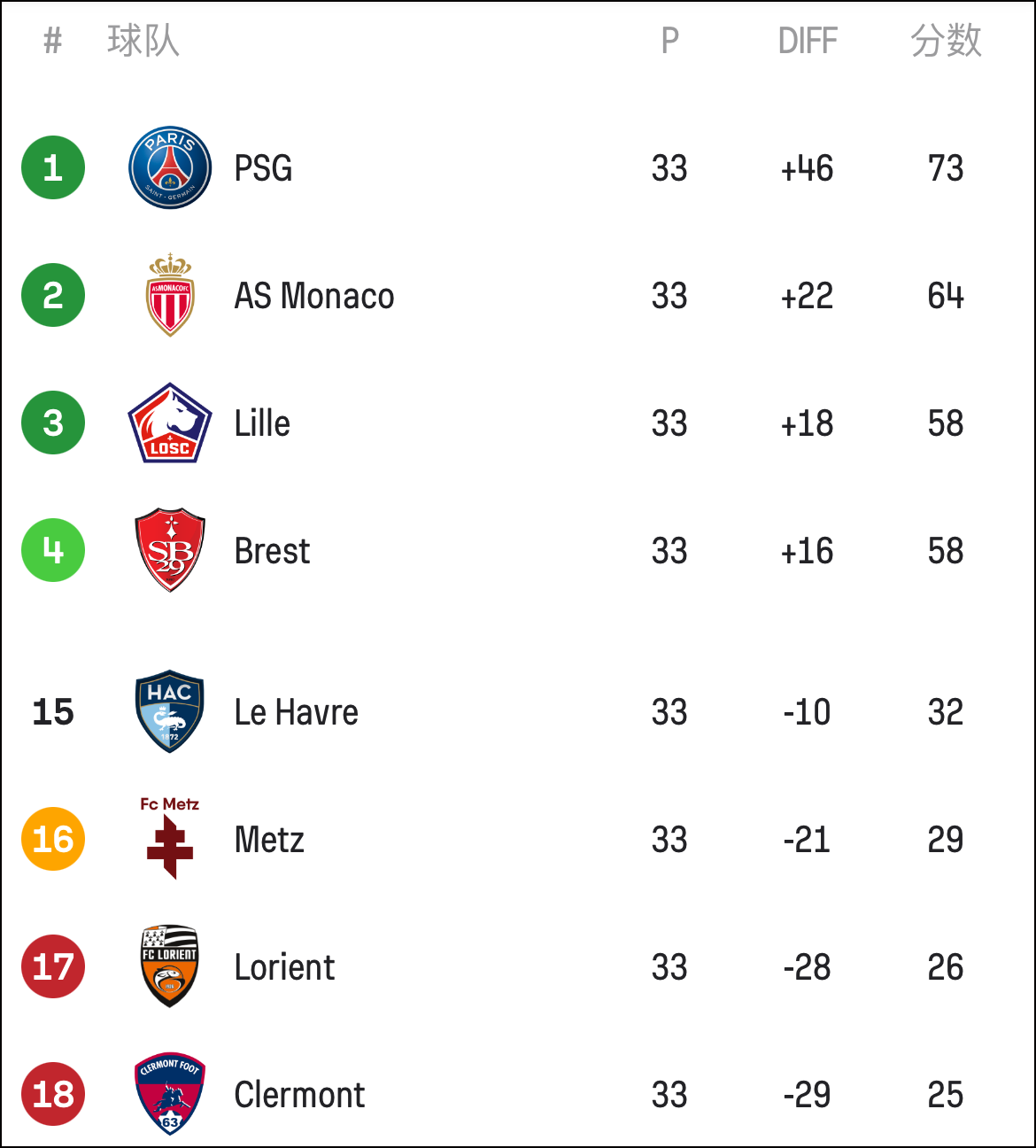
Task: Open the Brest SB29 crest
Action: click(170, 550)
